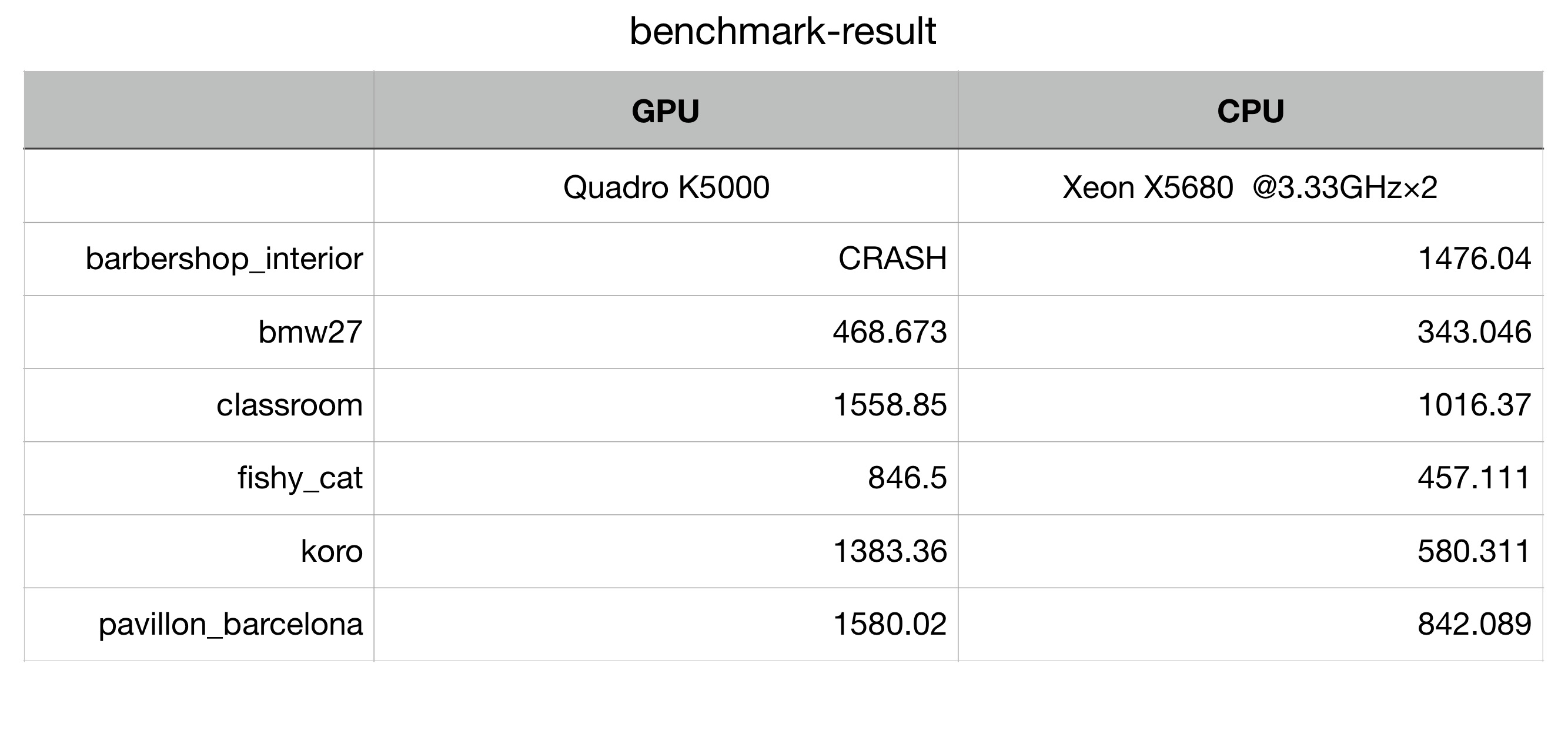Select the fishy_cat row label

300,479
